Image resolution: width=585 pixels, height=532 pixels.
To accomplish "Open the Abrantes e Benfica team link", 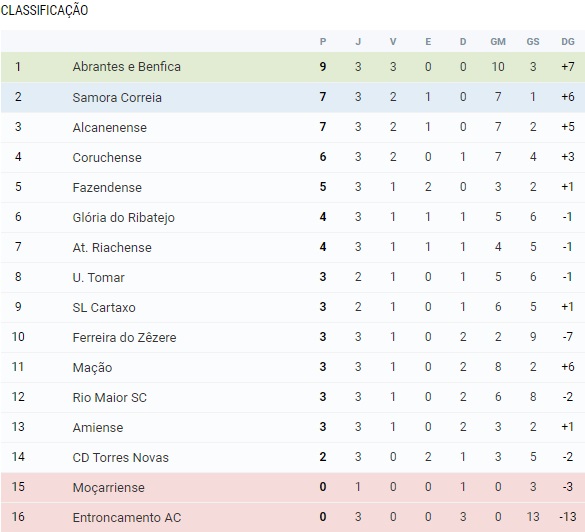I will [126, 67].
